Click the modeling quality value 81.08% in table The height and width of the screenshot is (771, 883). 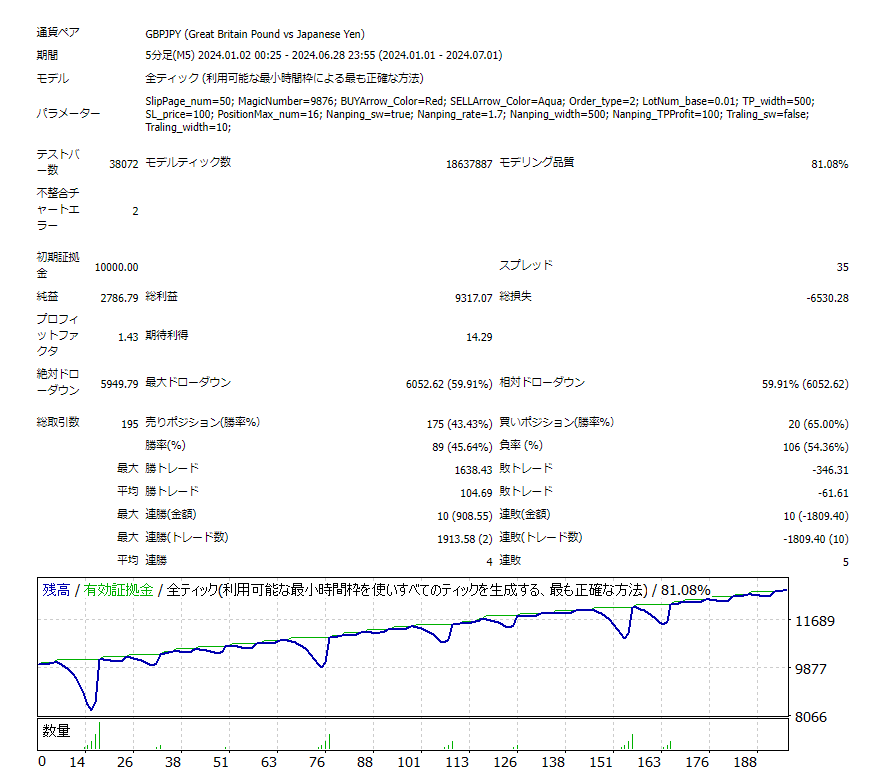pyautogui.click(x=829, y=164)
